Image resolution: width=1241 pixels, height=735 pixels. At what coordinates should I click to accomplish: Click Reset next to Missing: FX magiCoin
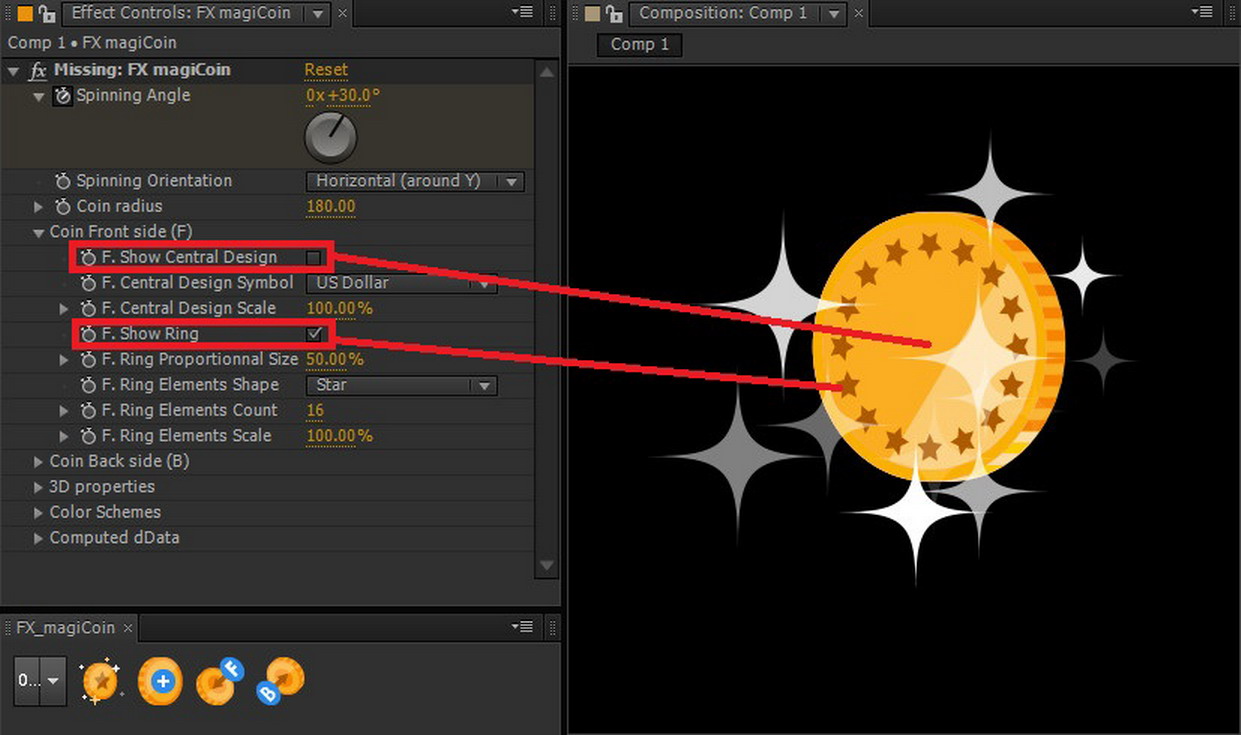coord(325,69)
